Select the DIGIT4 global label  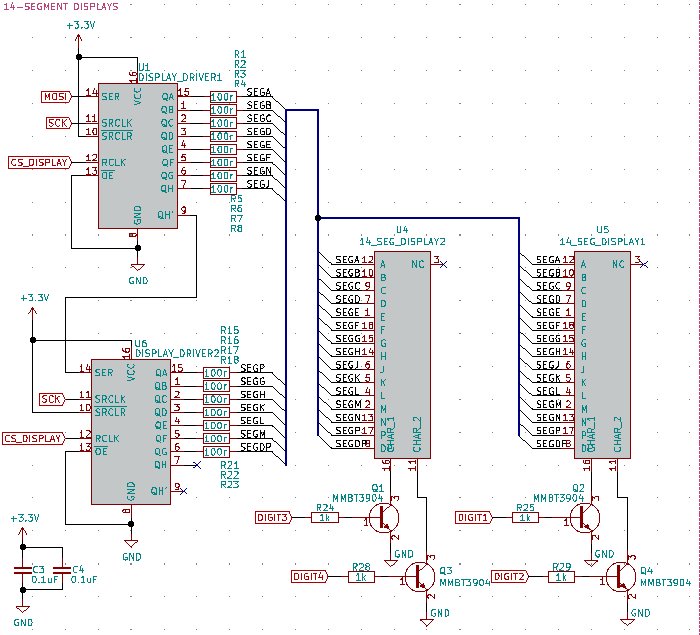pyautogui.click(x=309, y=577)
